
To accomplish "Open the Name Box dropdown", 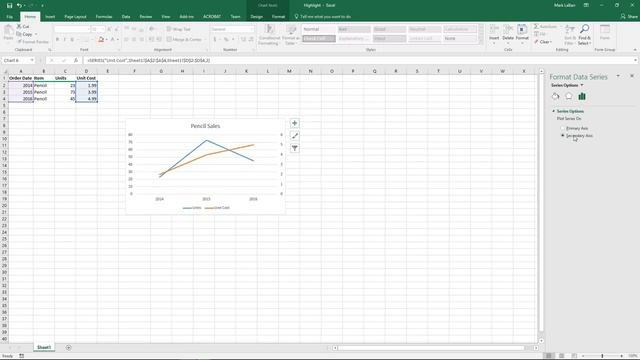I will 31,60.
